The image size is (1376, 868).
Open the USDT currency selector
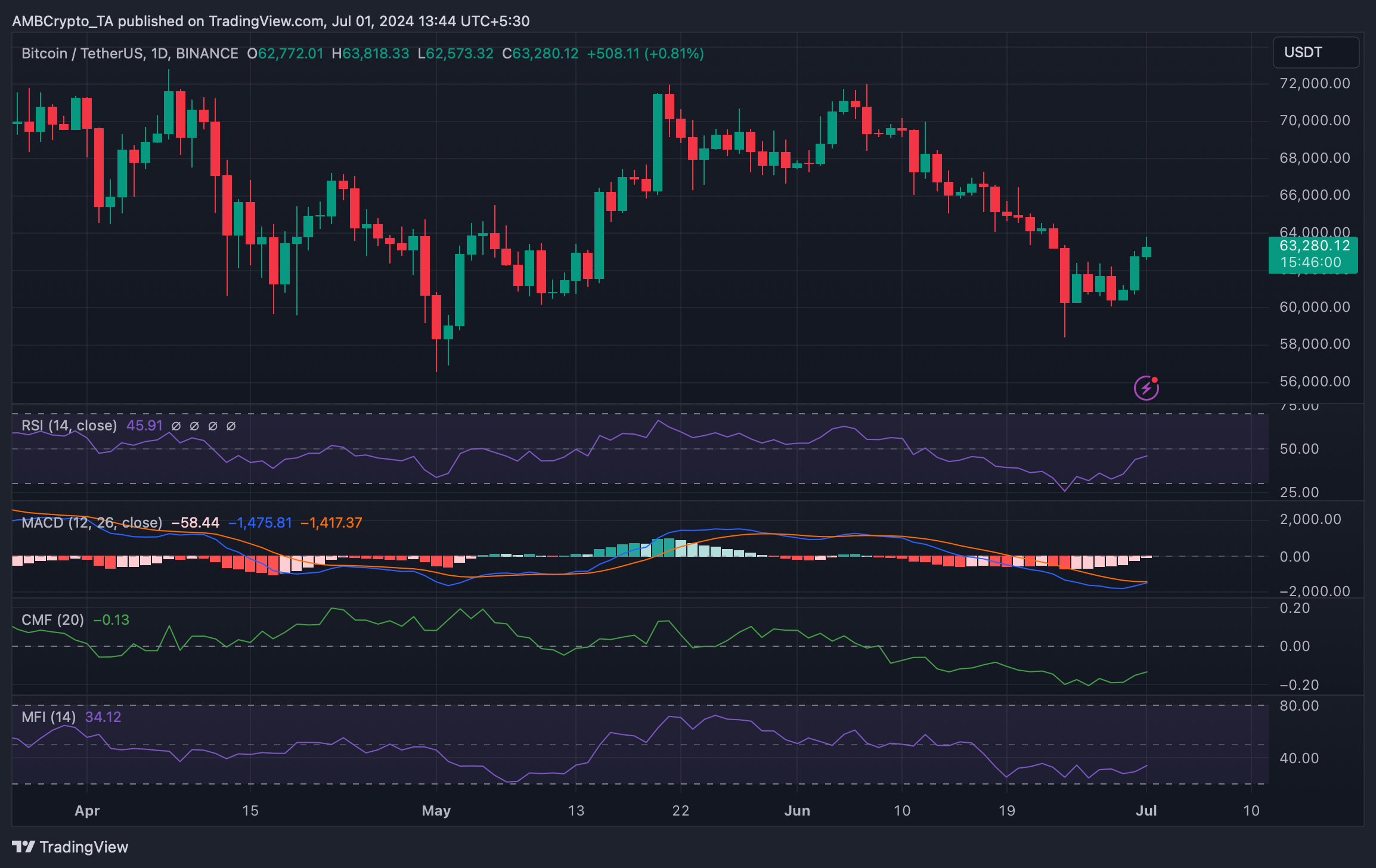[1316, 52]
